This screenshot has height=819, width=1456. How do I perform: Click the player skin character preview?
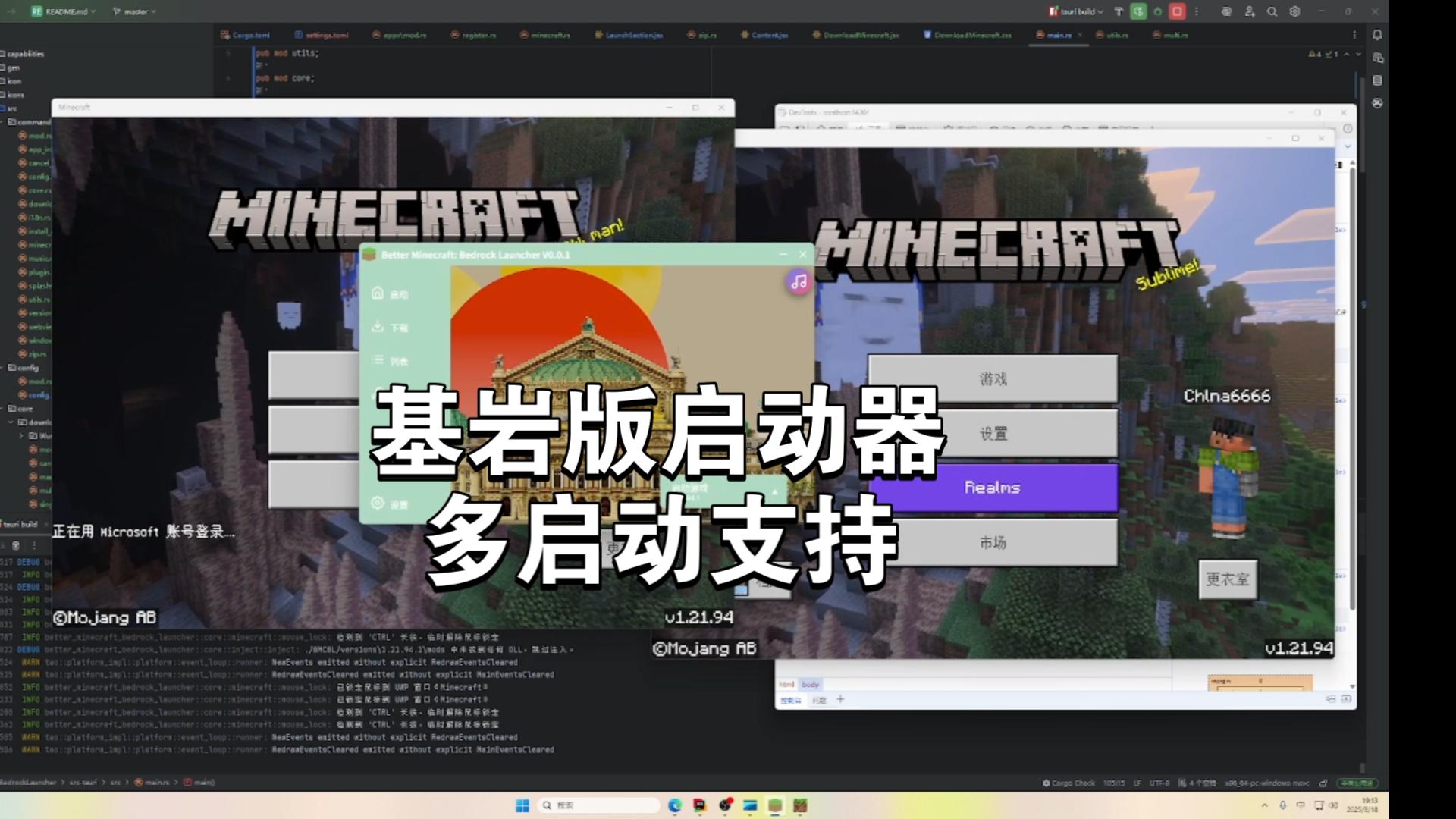pos(1228,478)
